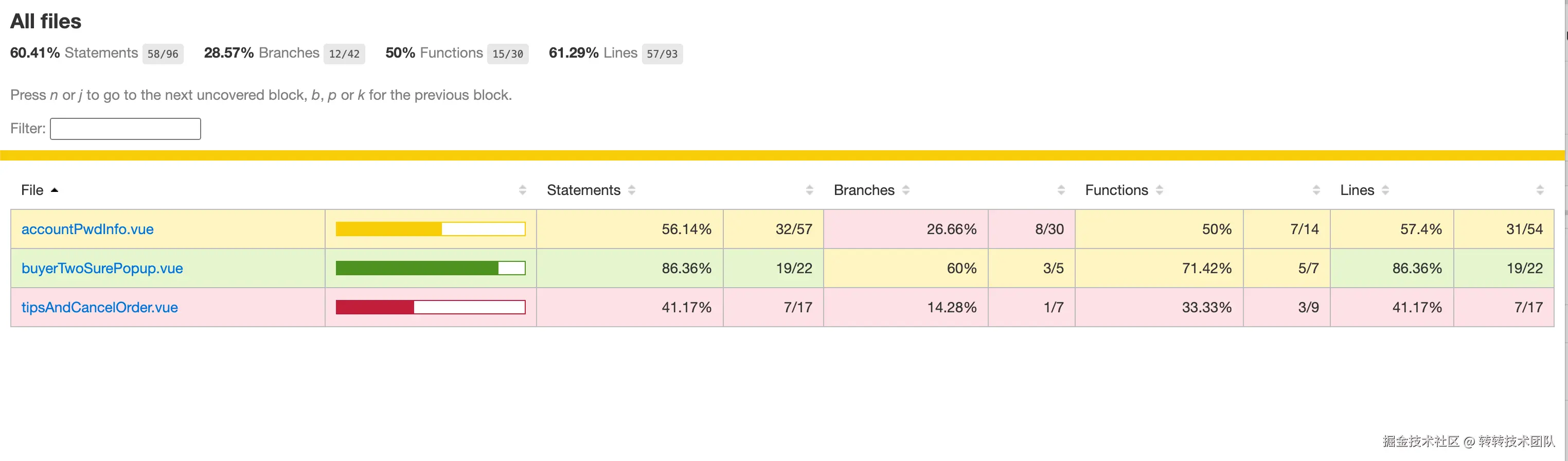Sort table by File column ascending arrow
The width and height of the screenshot is (1568, 461).
pyautogui.click(x=54, y=190)
